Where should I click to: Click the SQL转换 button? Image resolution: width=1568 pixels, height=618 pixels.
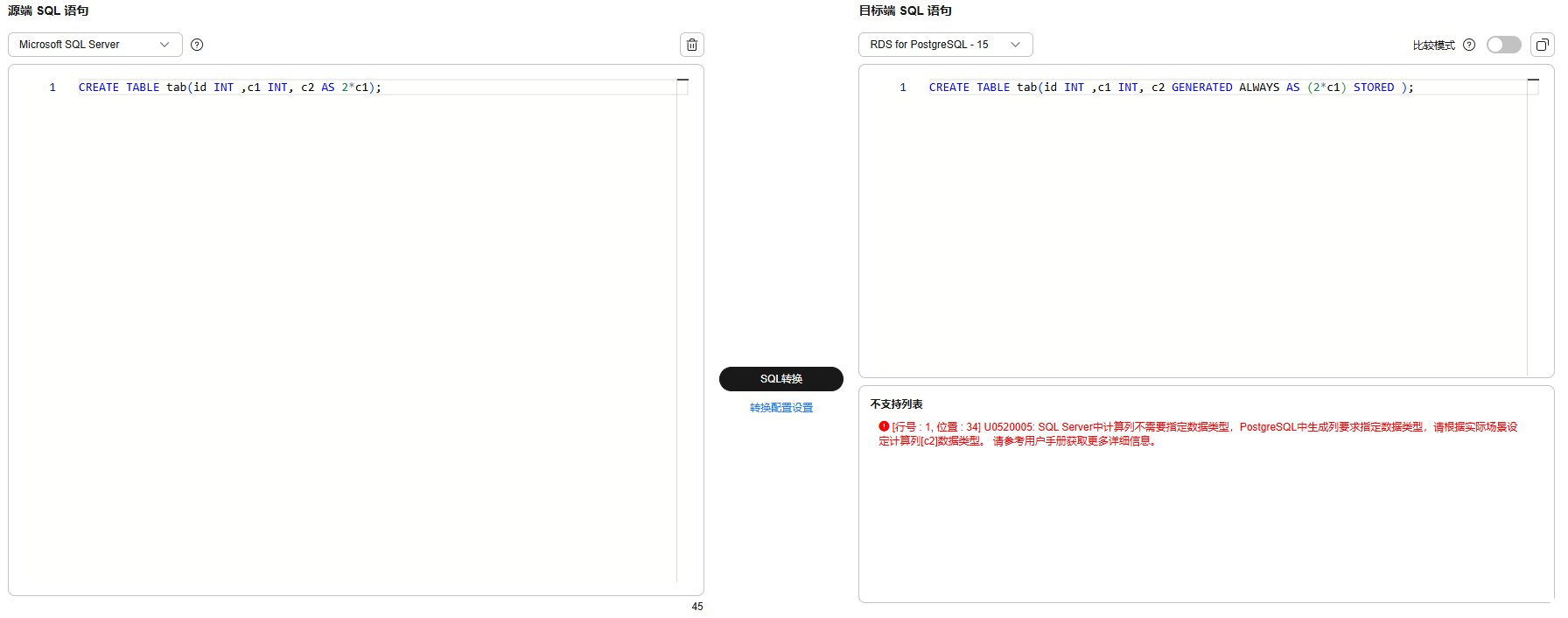pyautogui.click(x=780, y=379)
